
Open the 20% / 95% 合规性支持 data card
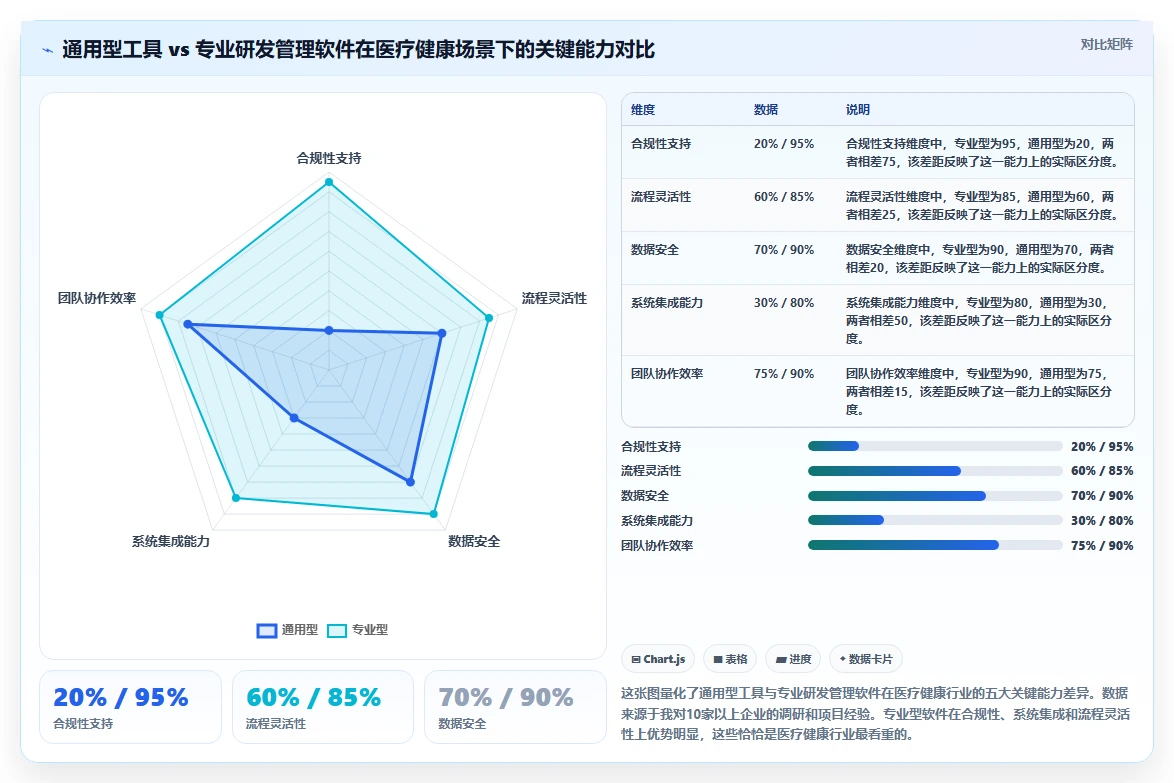point(130,707)
